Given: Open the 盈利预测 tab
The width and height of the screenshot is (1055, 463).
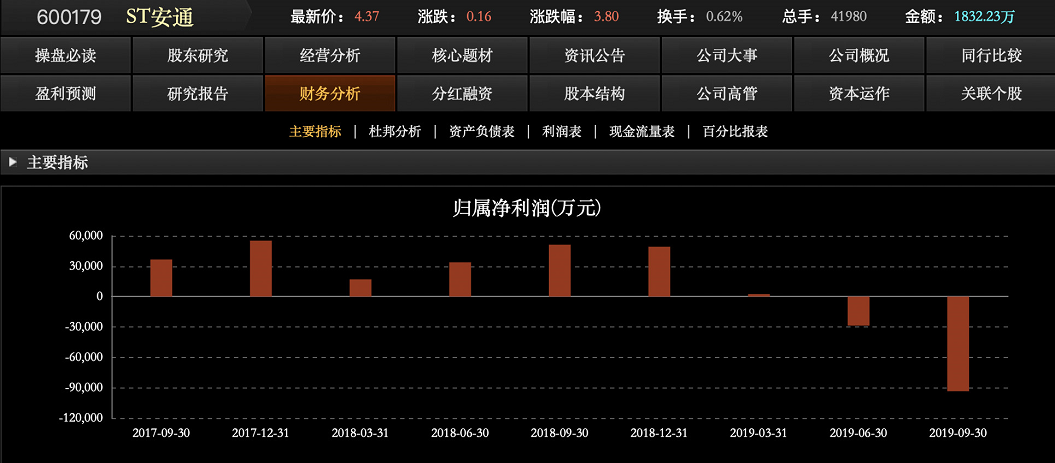Looking at the screenshot, I should coord(66,94).
